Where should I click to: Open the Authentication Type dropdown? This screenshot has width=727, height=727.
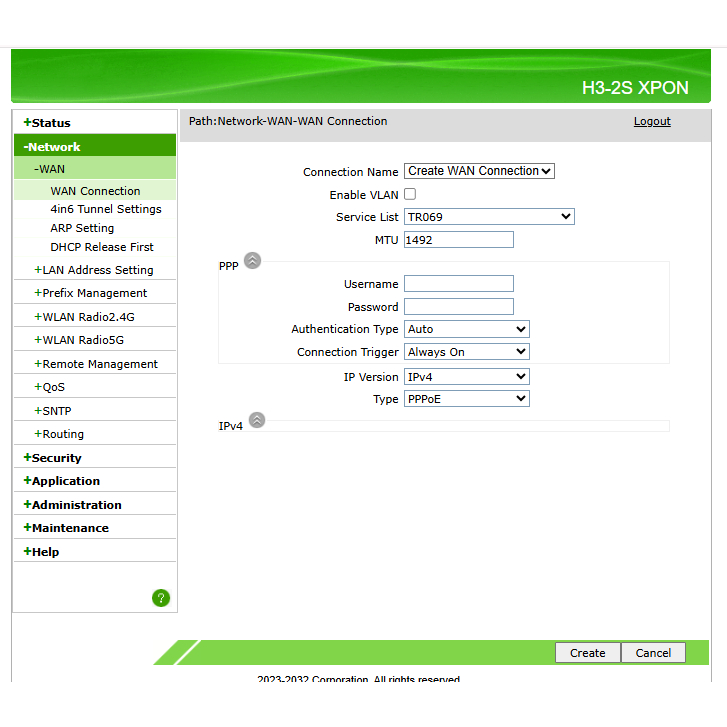(x=466, y=329)
